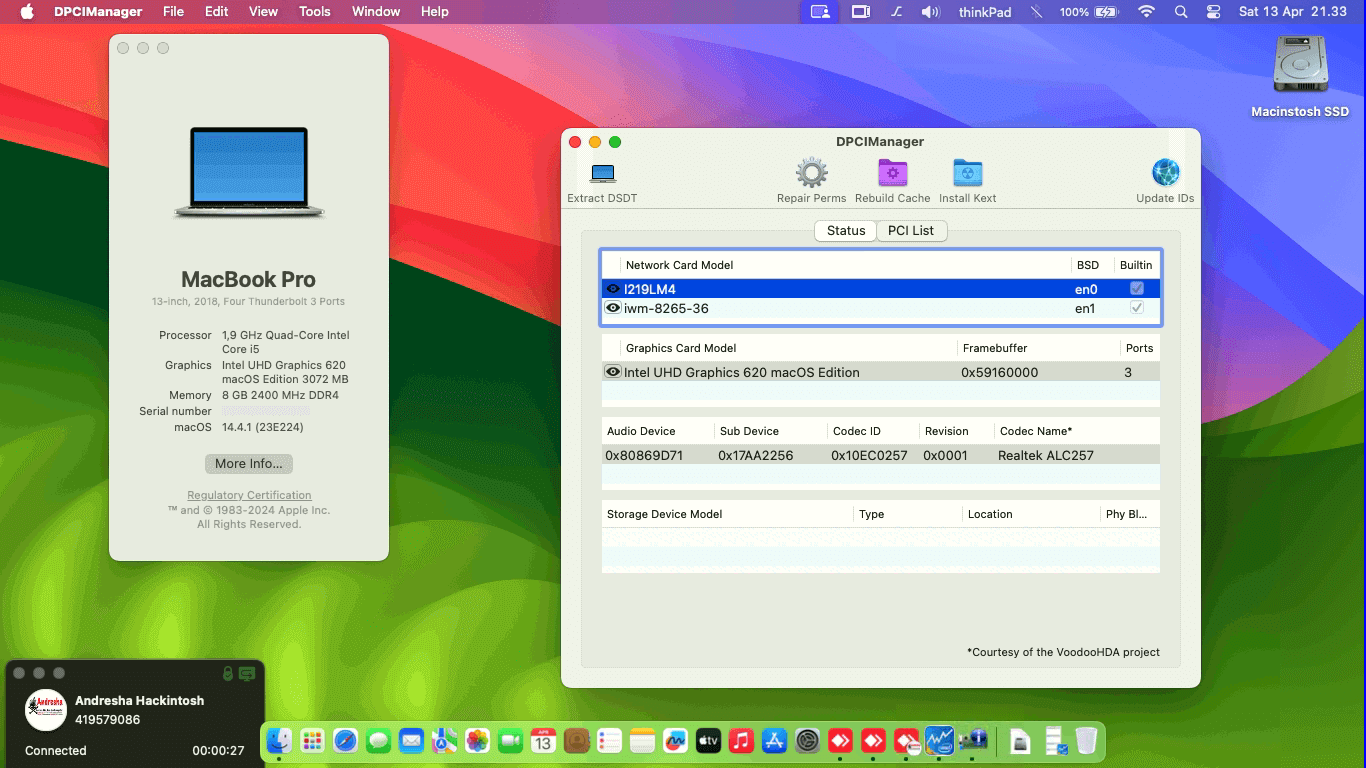Open the File menu
The height and width of the screenshot is (768, 1366).
coord(173,12)
